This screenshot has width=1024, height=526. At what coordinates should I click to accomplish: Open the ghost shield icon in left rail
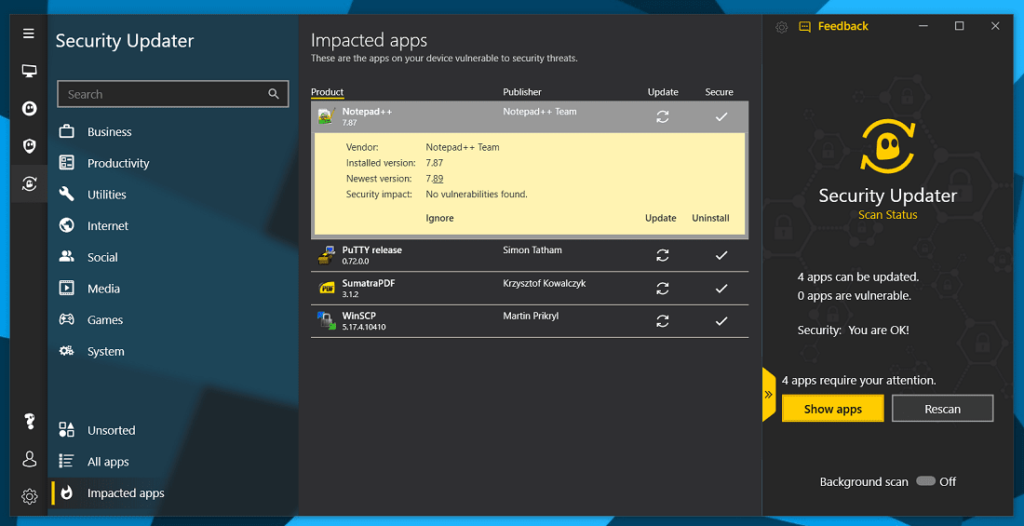tap(29, 146)
